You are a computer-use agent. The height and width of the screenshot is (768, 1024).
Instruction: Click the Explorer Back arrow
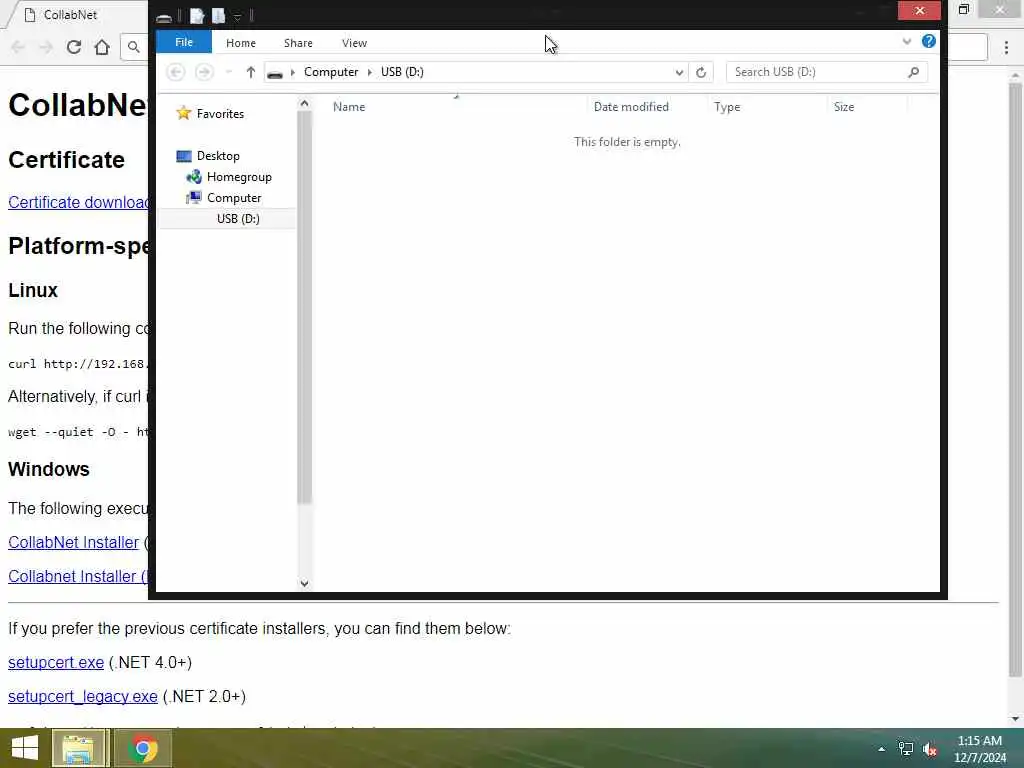tap(176, 72)
